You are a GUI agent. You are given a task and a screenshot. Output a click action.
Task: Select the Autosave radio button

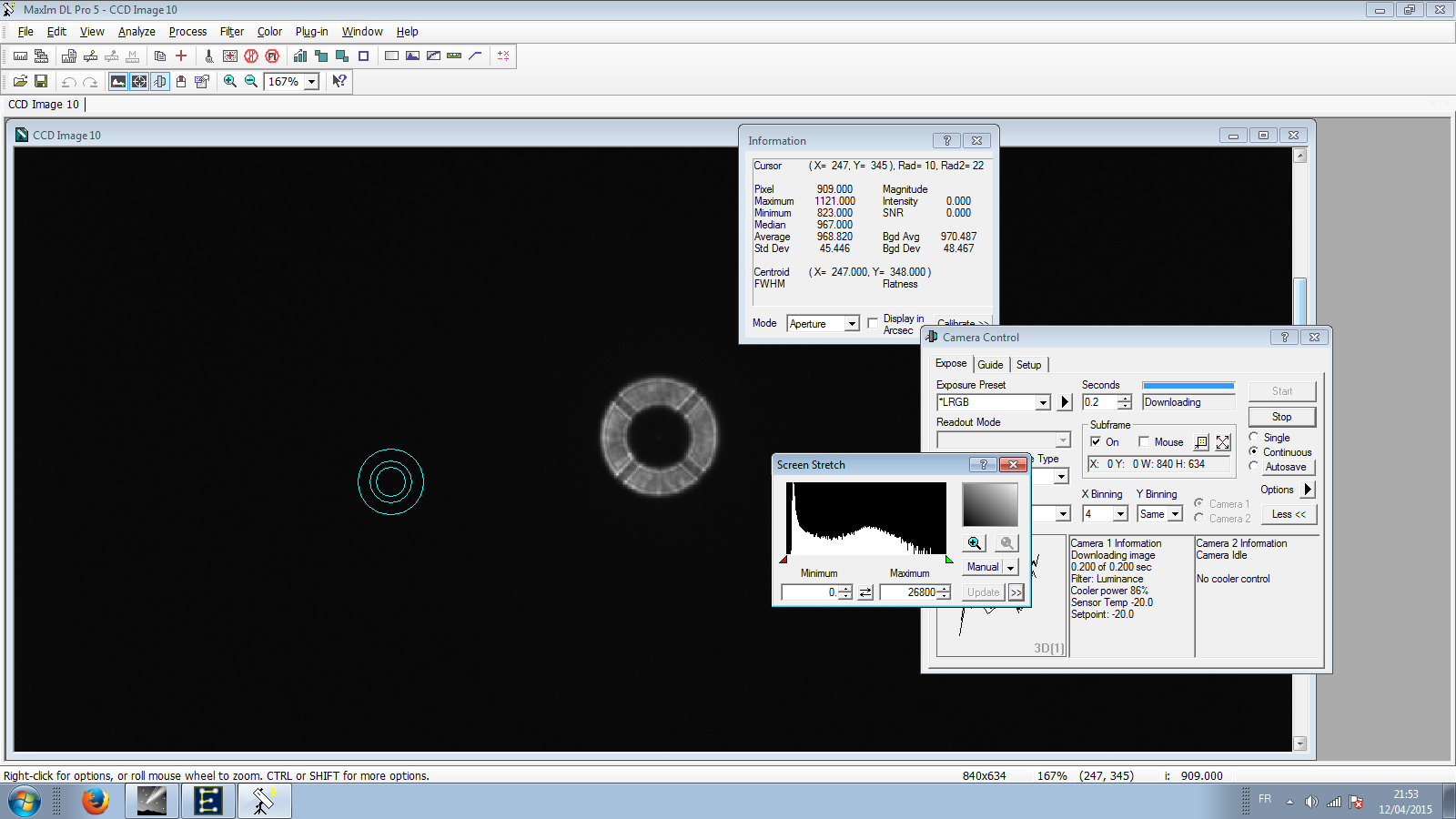tap(1254, 466)
